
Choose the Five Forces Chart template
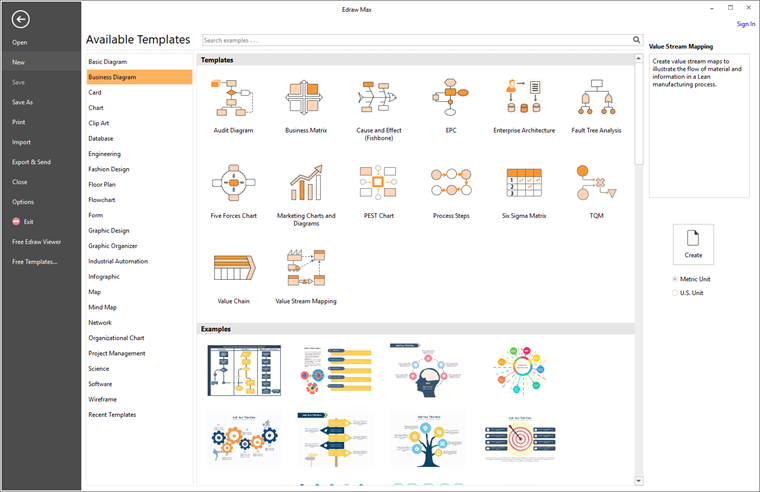233,183
